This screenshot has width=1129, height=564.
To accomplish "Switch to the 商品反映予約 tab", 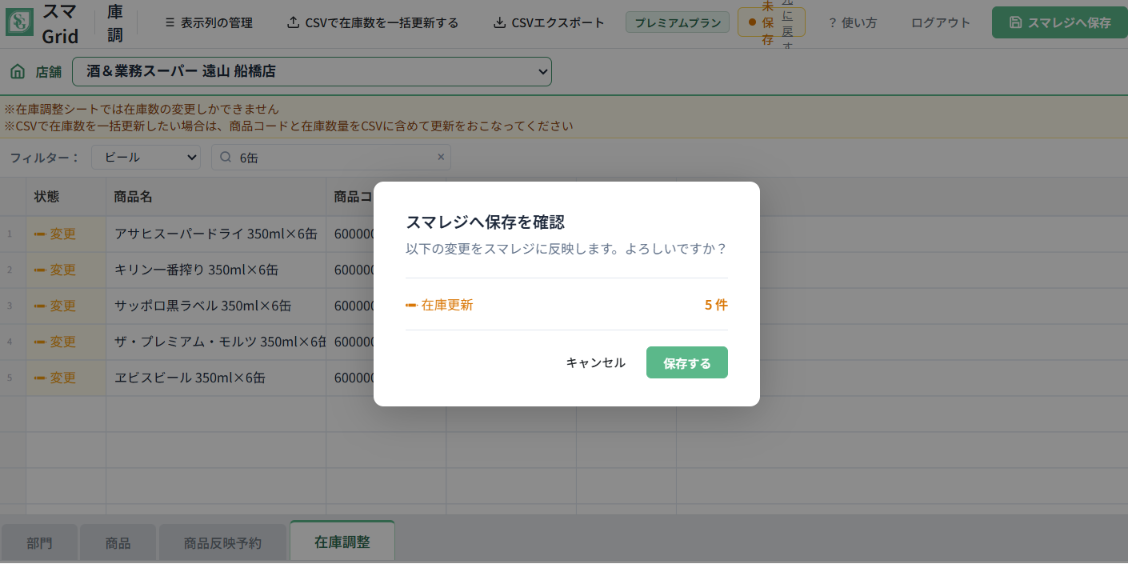I will coord(222,543).
